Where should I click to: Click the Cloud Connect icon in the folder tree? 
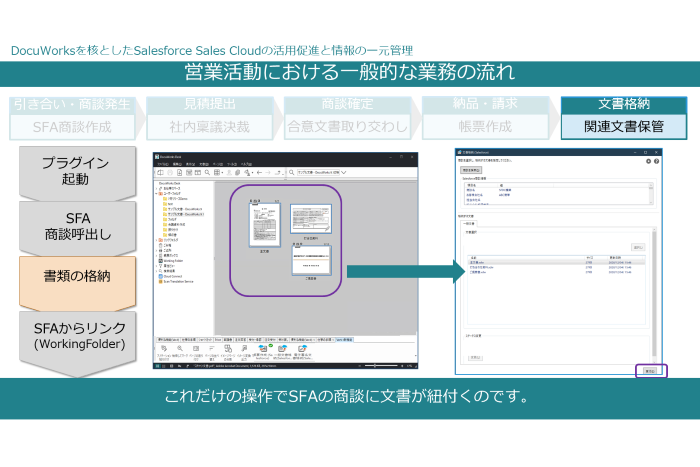(161, 276)
